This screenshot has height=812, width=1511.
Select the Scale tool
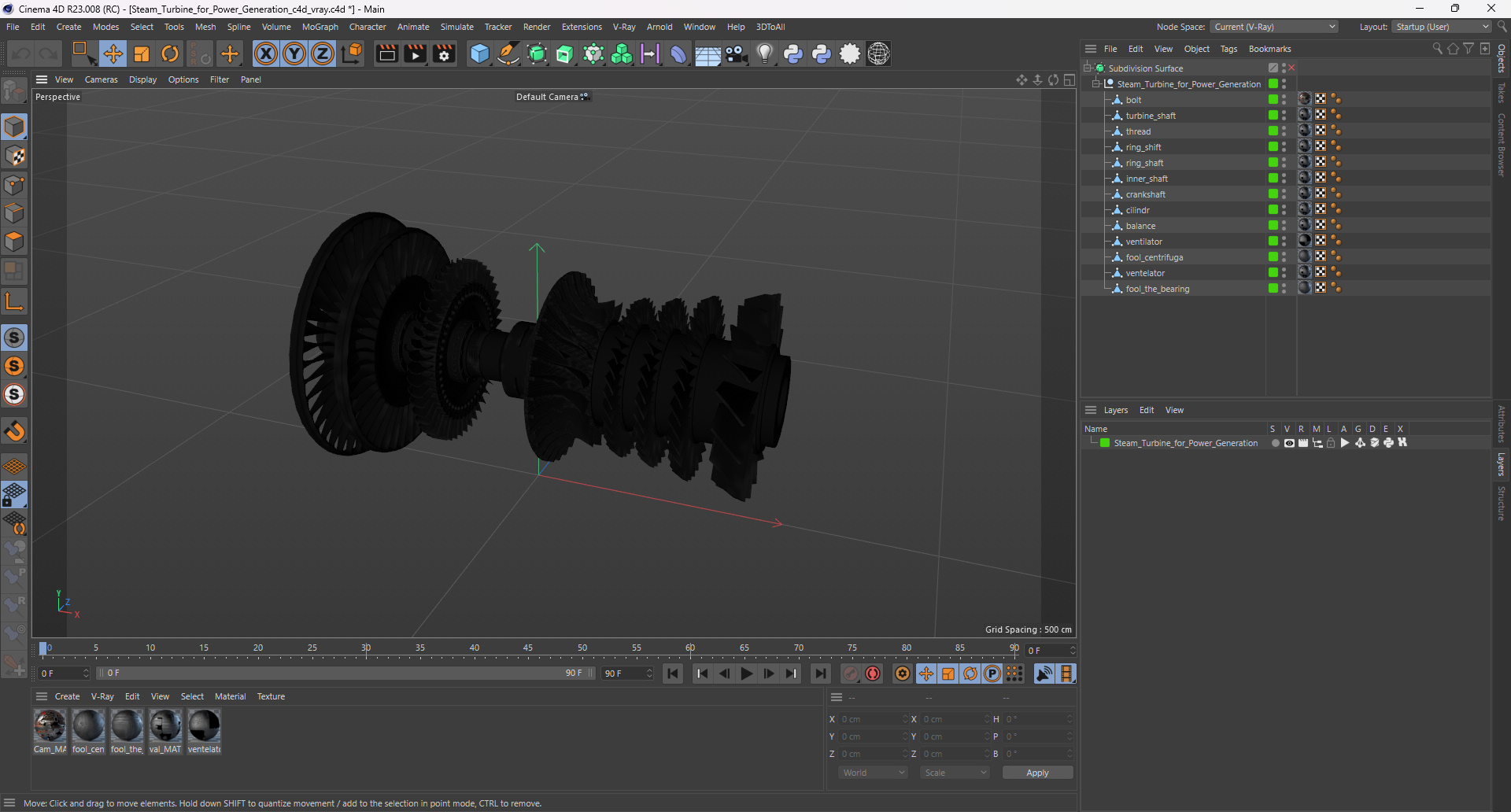pyautogui.click(x=142, y=54)
